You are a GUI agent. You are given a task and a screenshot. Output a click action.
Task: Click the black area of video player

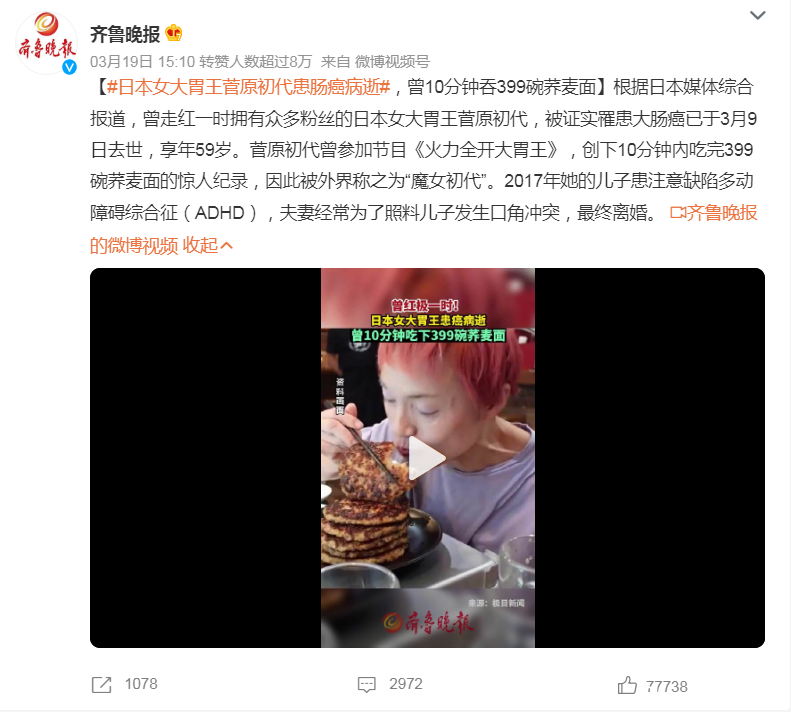coord(205,458)
